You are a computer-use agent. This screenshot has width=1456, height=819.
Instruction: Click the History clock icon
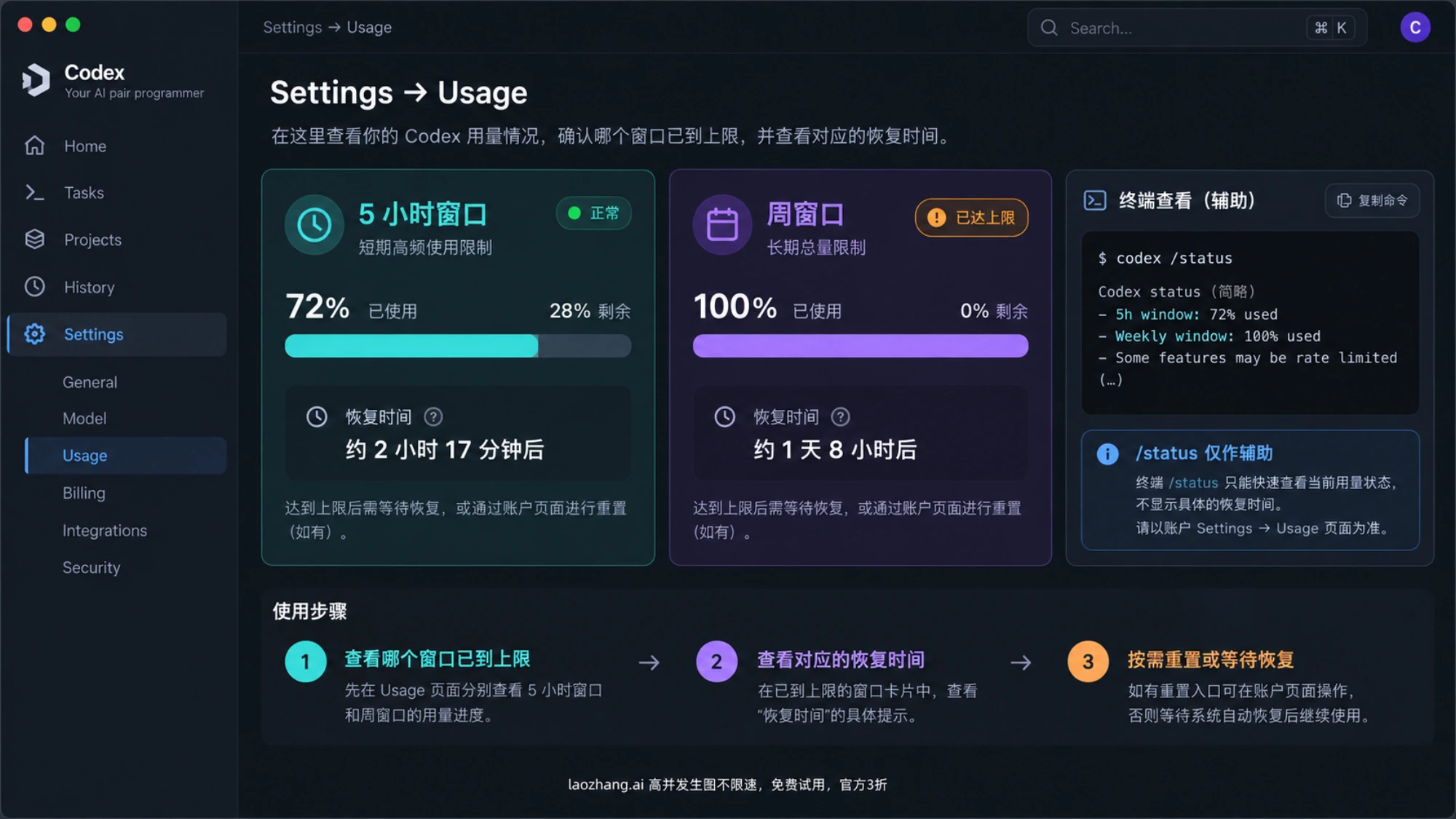(x=34, y=287)
